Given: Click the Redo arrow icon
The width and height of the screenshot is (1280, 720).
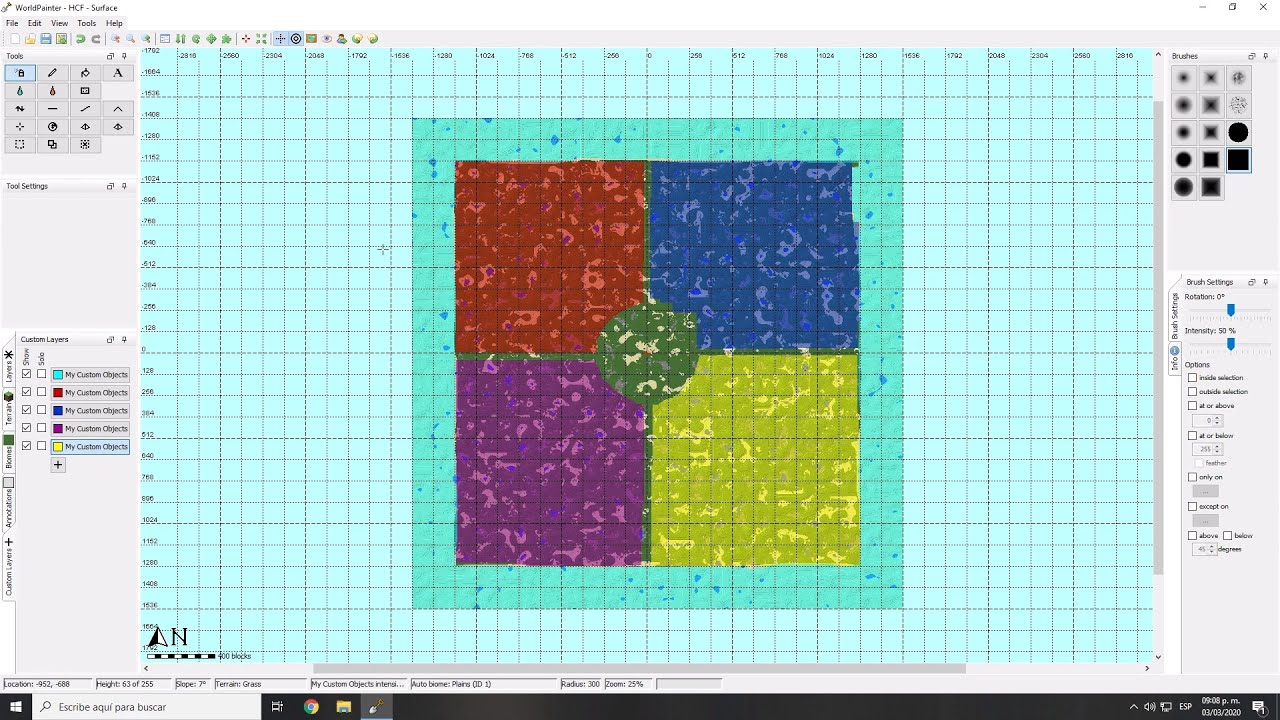Looking at the screenshot, I should tap(96, 39).
